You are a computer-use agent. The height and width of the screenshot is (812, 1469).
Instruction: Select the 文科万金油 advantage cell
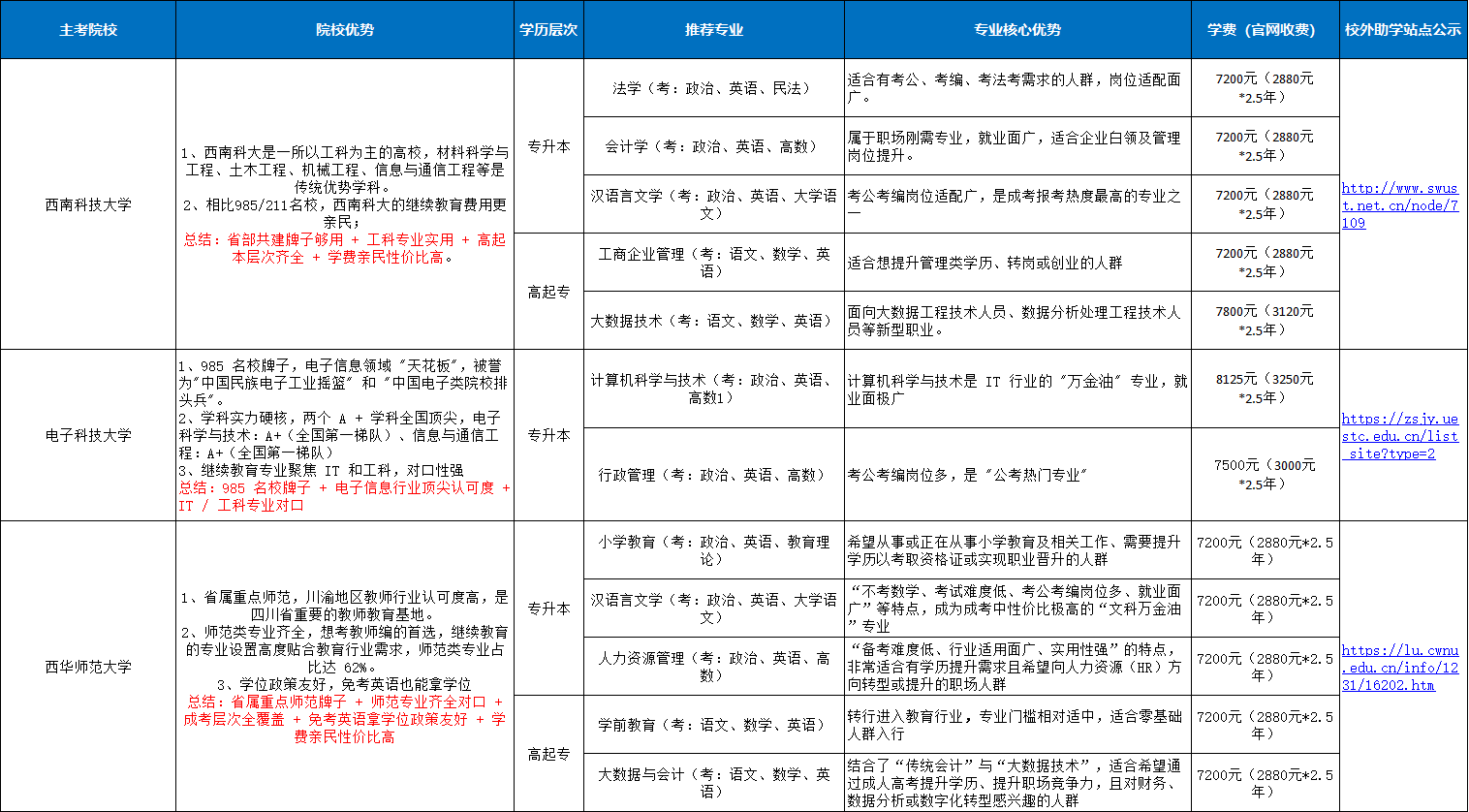pos(1017,609)
